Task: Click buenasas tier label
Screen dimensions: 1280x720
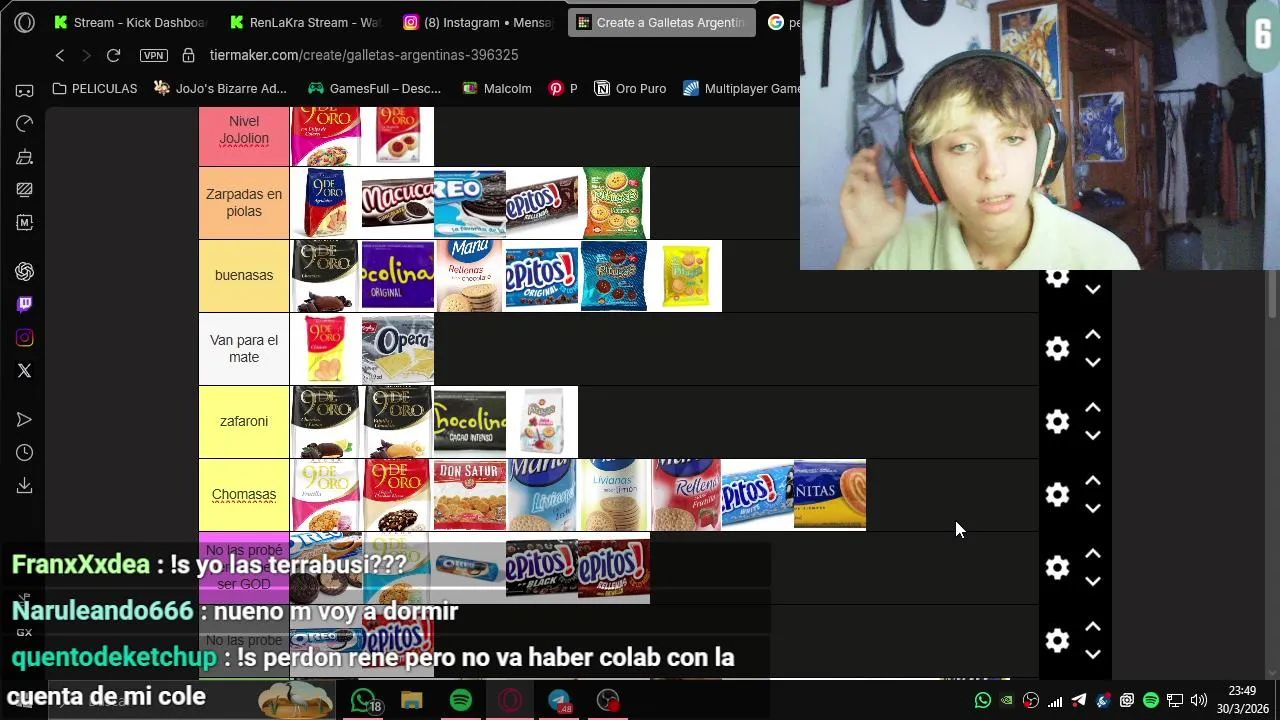Action: 244,275
